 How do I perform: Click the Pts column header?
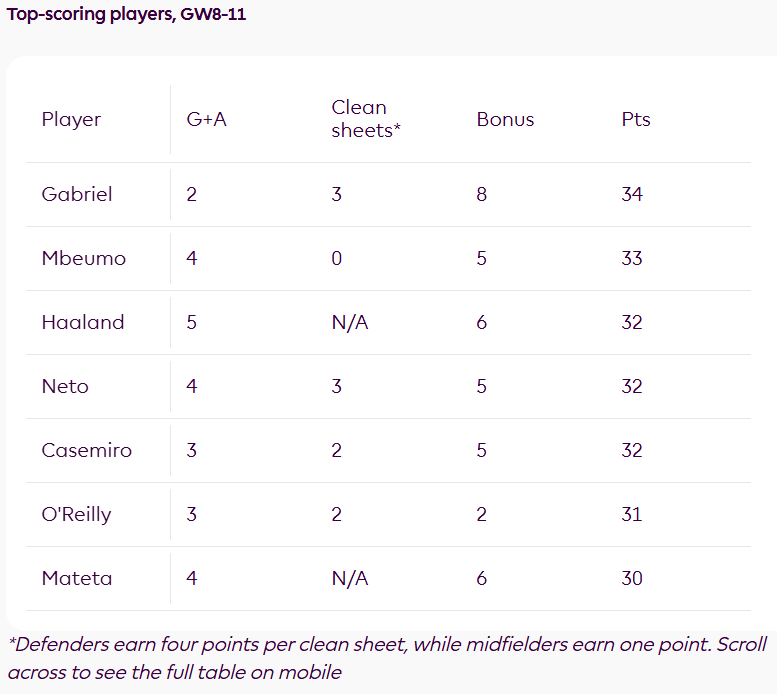[636, 120]
